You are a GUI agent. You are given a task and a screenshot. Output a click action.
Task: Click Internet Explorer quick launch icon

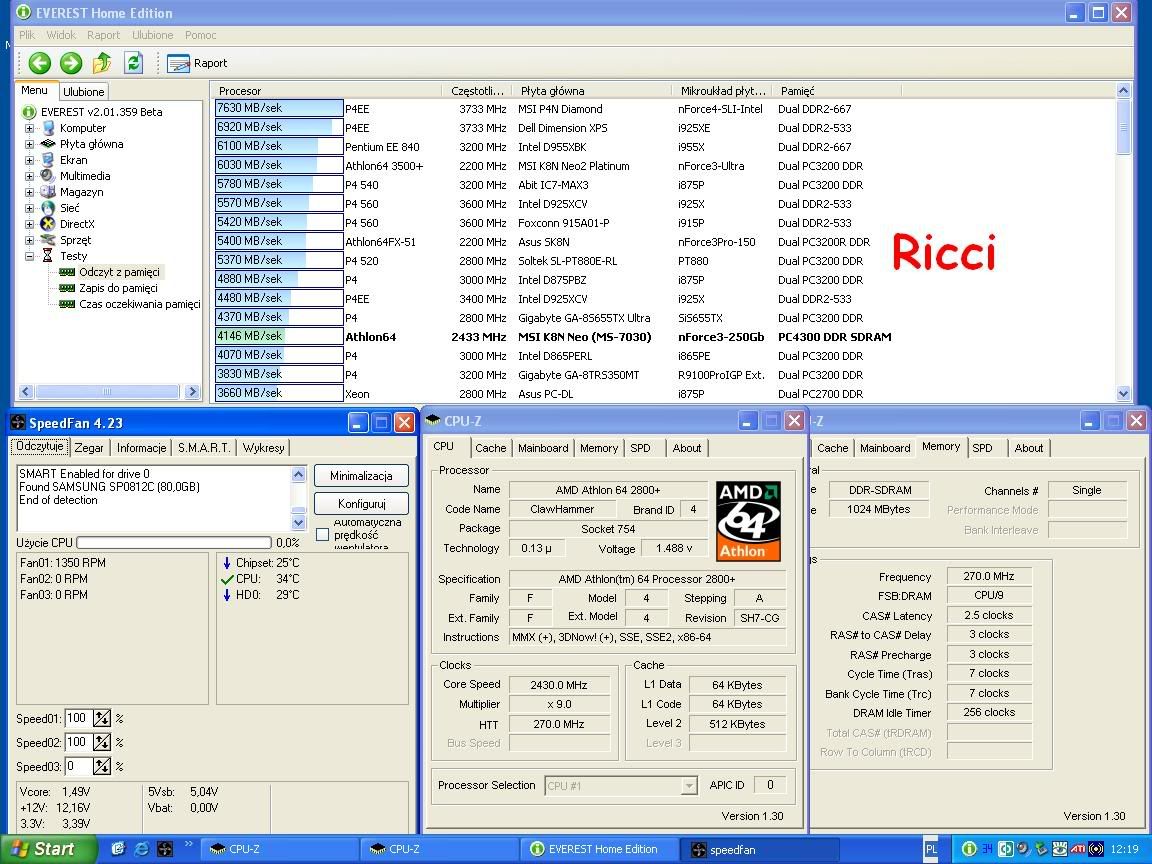(x=141, y=849)
